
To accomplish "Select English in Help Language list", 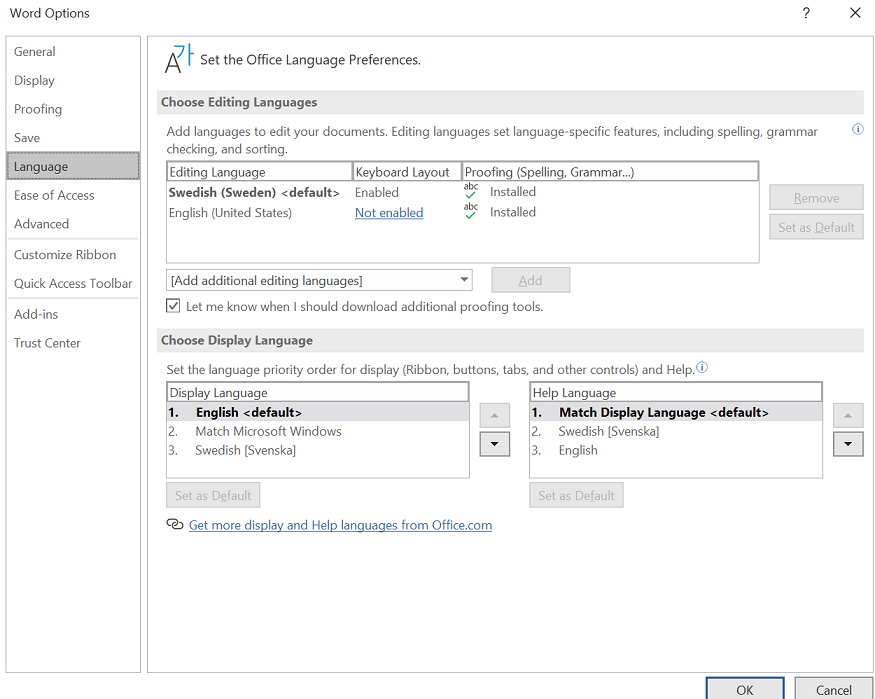I will pos(676,450).
